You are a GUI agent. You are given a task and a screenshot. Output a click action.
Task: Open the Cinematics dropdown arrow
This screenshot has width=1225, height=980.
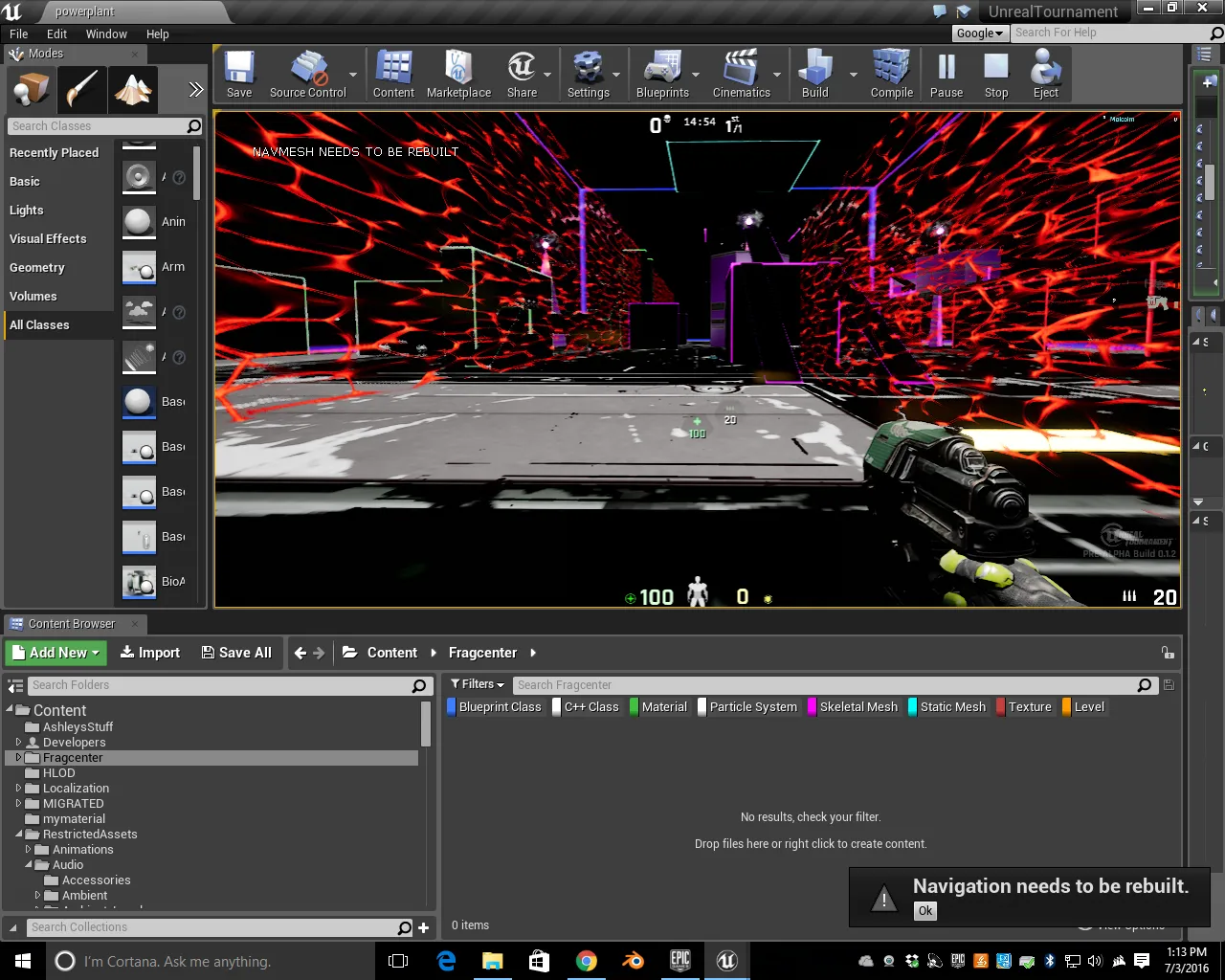[x=777, y=75]
